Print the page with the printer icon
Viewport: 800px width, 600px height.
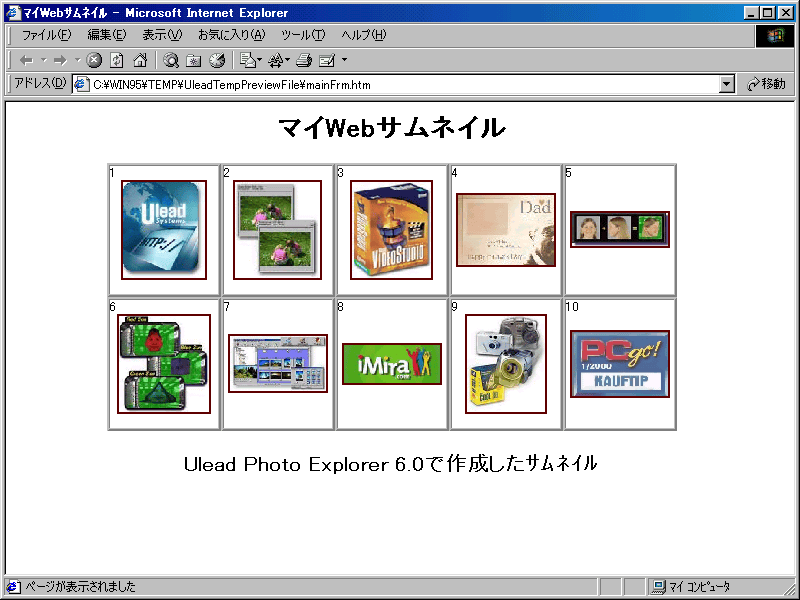point(304,60)
